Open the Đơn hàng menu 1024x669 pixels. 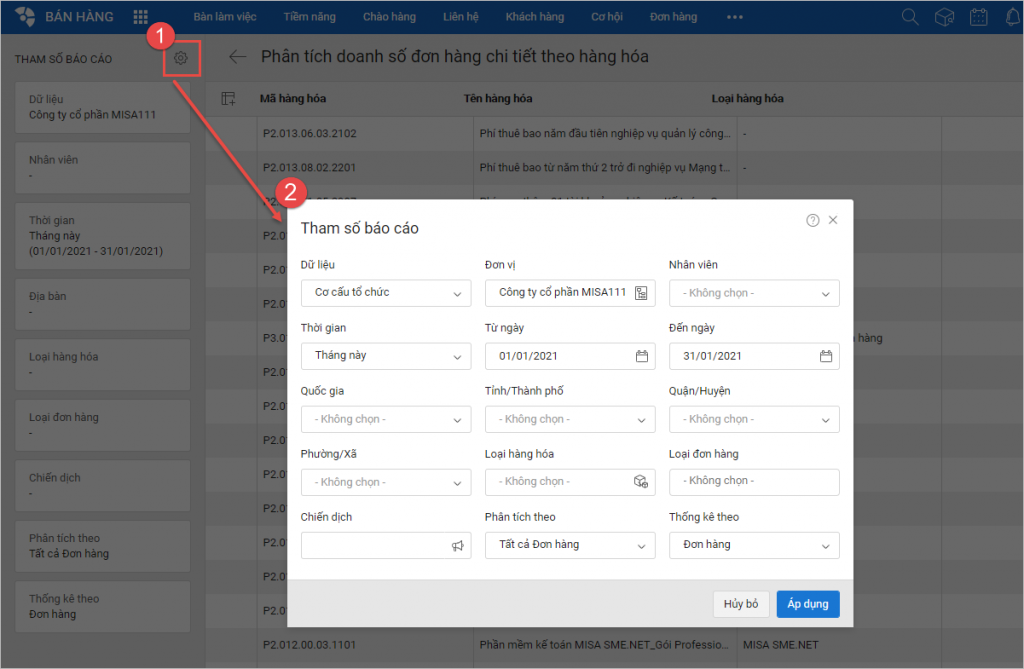[673, 17]
